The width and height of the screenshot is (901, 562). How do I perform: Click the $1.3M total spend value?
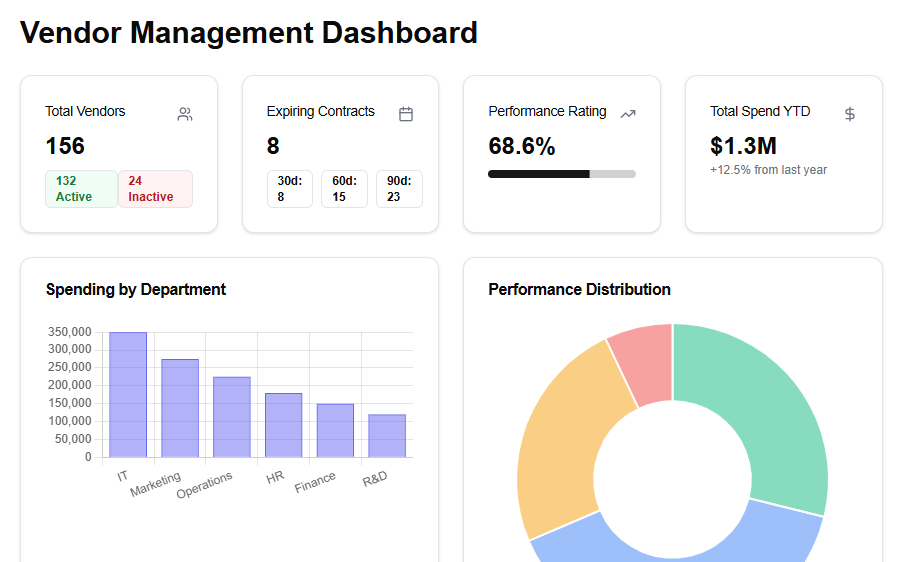click(743, 146)
